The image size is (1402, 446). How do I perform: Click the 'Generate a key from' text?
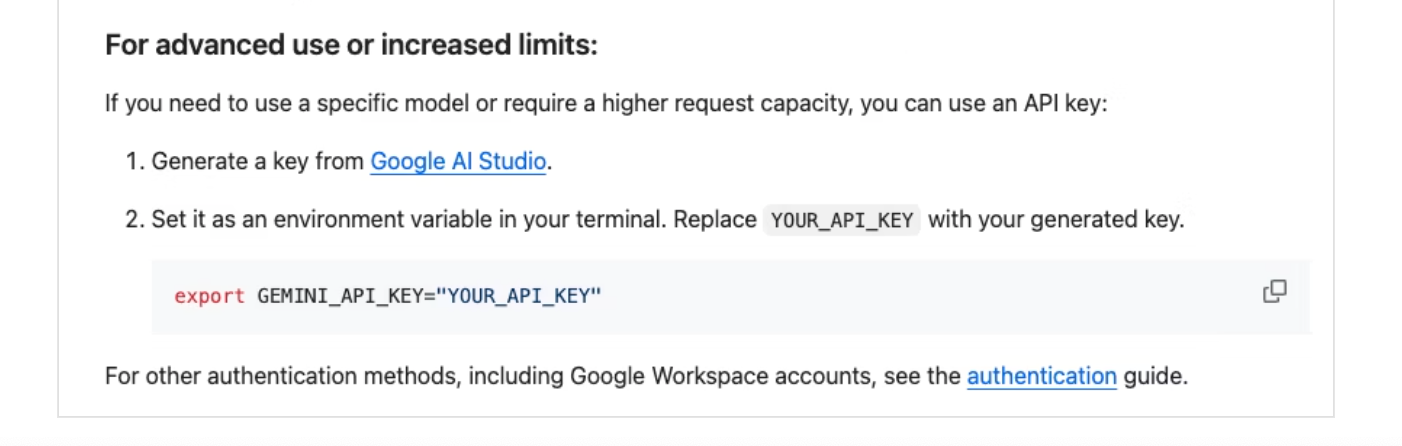pyautogui.click(x=257, y=161)
